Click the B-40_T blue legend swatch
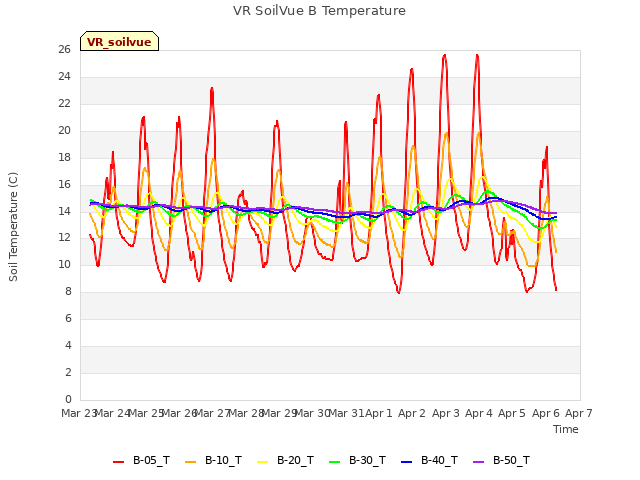640x480 pixels. click(407, 462)
